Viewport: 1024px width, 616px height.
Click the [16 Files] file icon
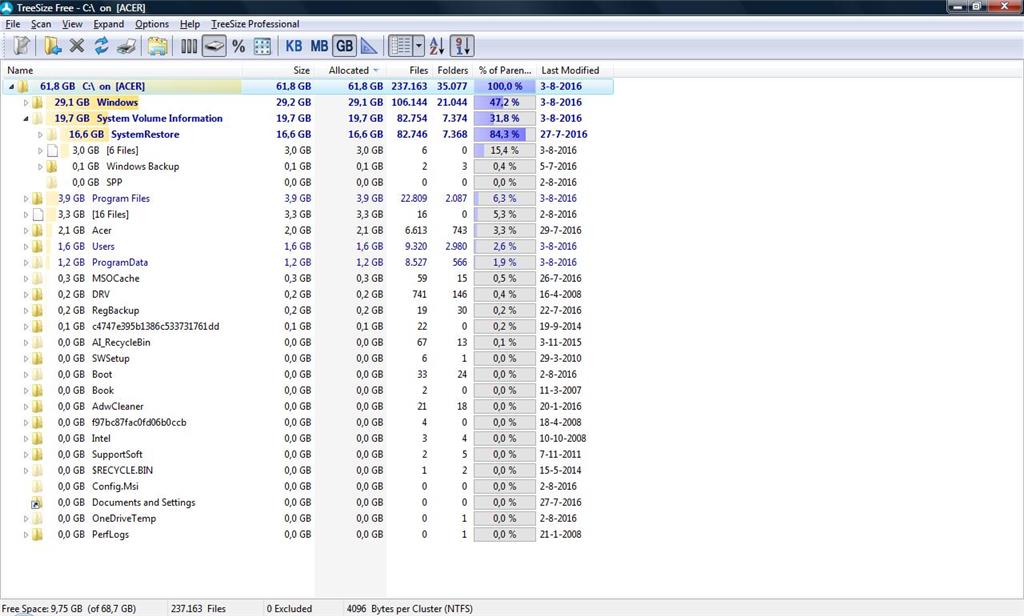38,214
